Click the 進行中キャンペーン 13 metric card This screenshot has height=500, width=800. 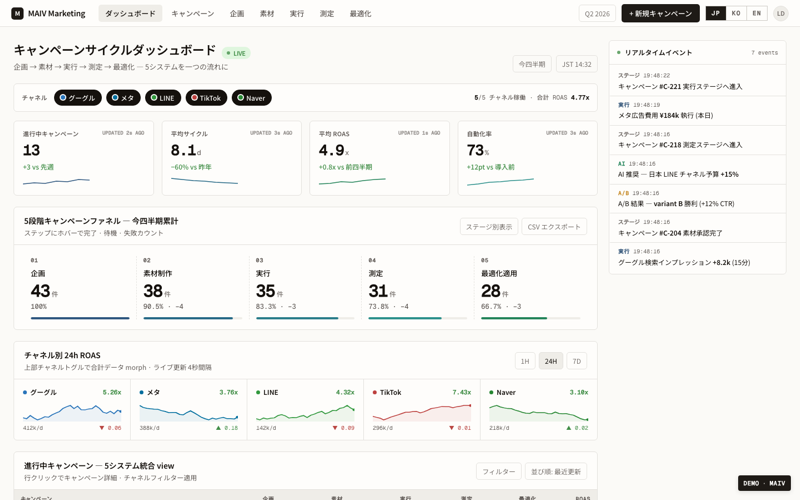point(84,158)
